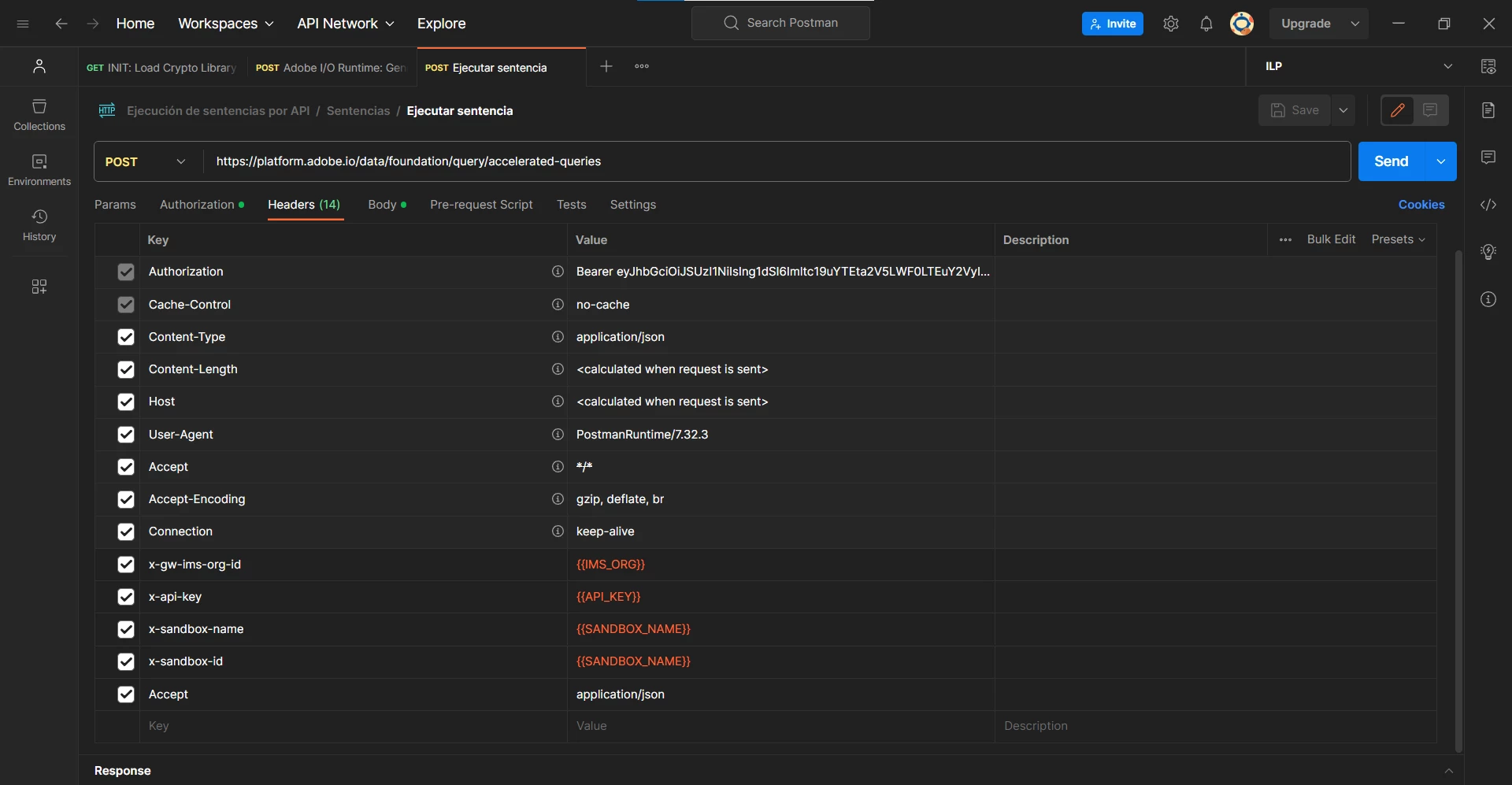Image resolution: width=1512 pixels, height=785 pixels.
Task: Switch to the Params tab
Action: 115,205
